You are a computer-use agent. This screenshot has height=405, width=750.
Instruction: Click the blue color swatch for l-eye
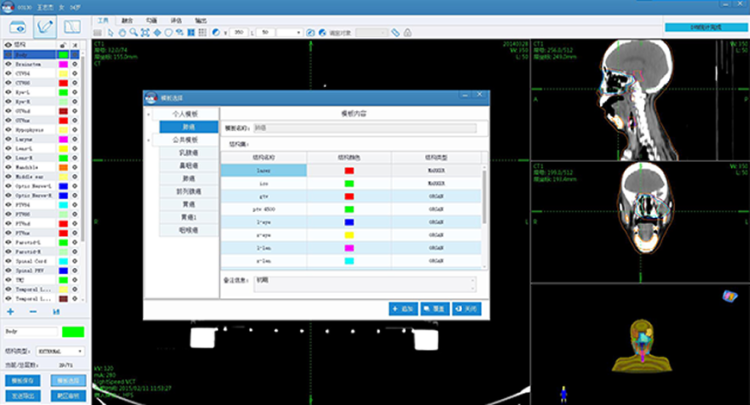coord(349,222)
